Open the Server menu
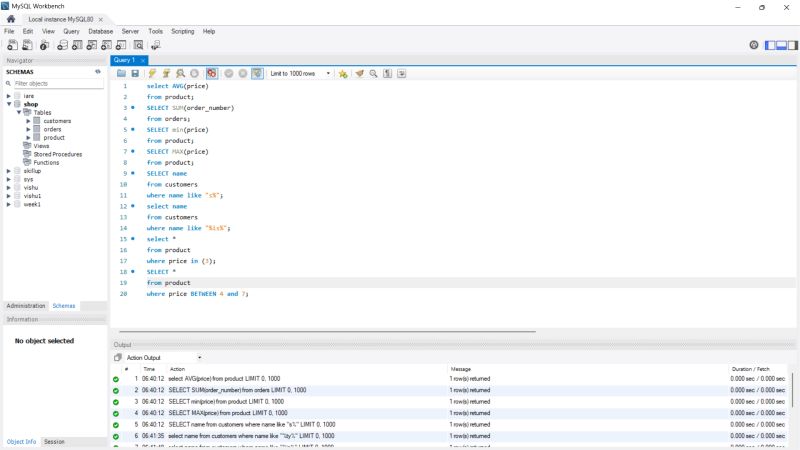Image resolution: width=800 pixels, height=450 pixels. [x=130, y=31]
